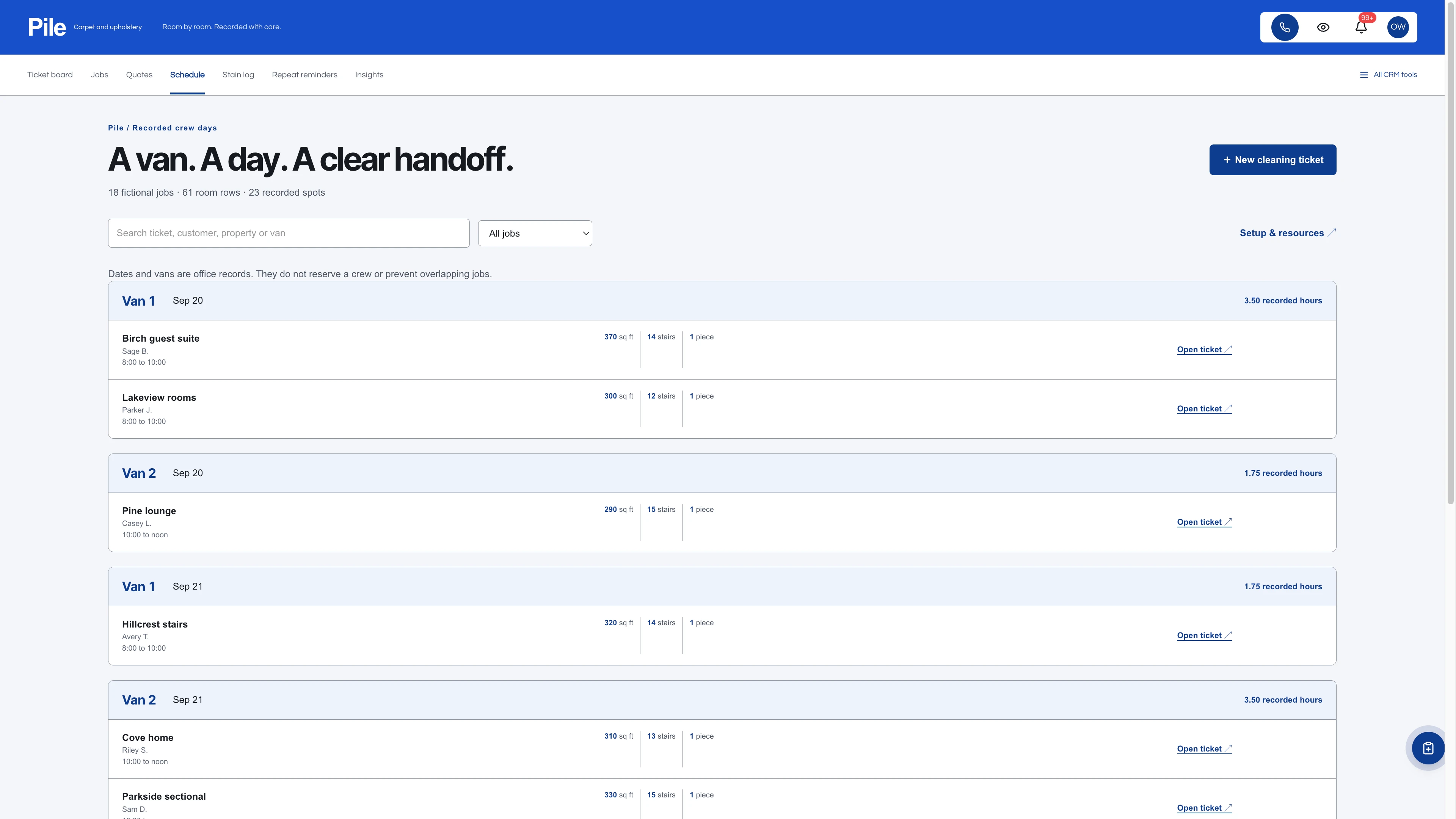Click the phone call icon in header
1456x819 pixels.
pyautogui.click(x=1285, y=27)
